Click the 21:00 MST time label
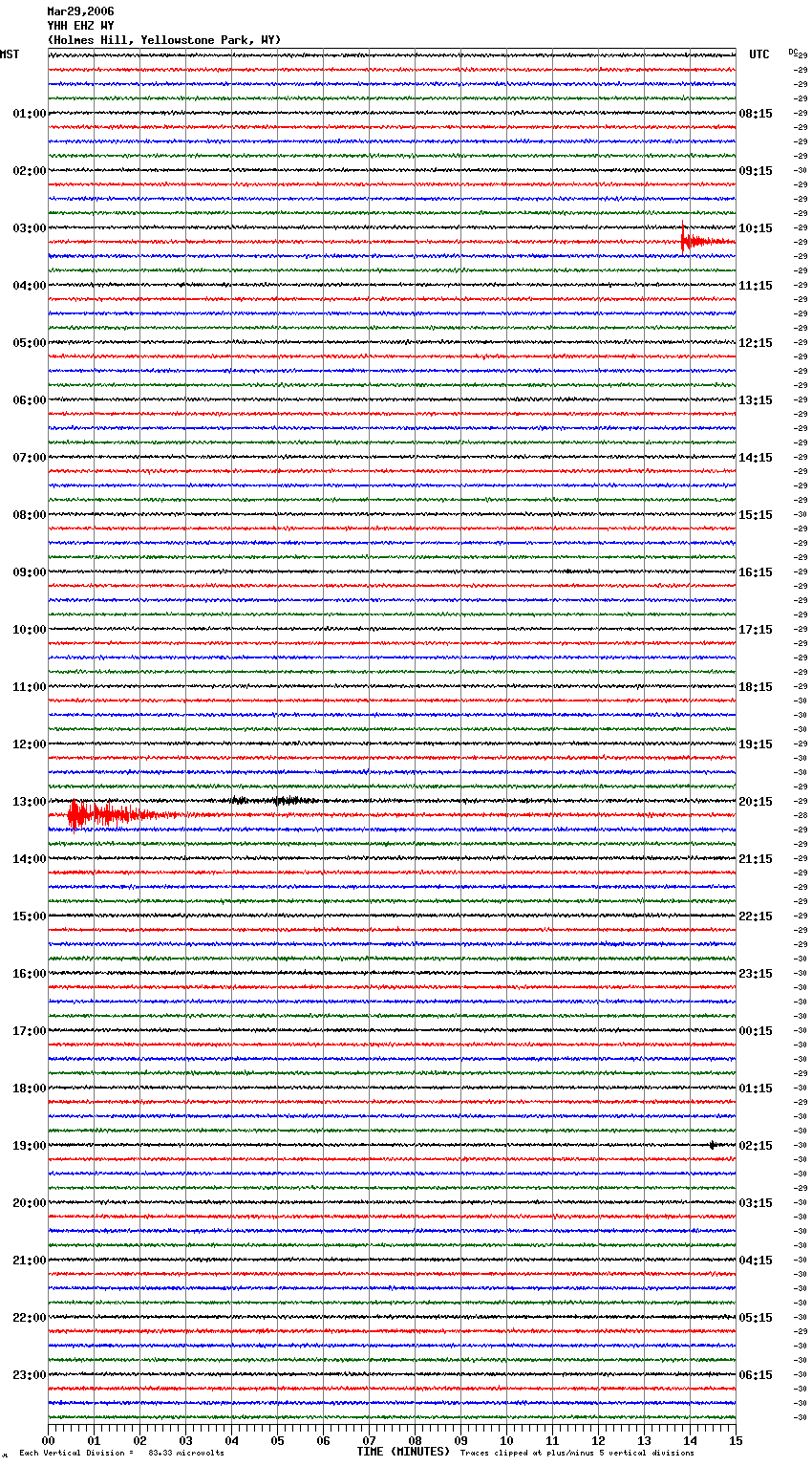Screen dimensions: 812x1466 (x=30, y=1261)
